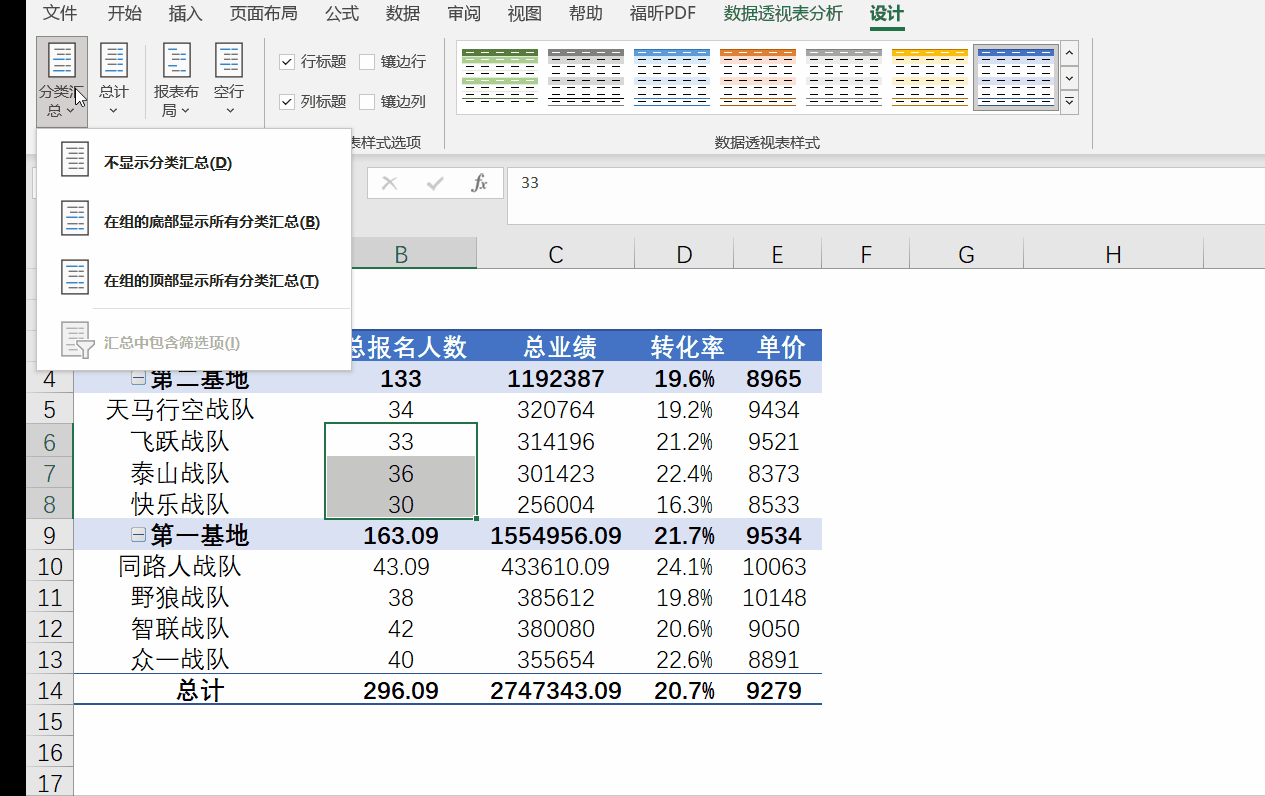Click into the formula bar showing 33
The image size is (1265, 796).
(885, 196)
